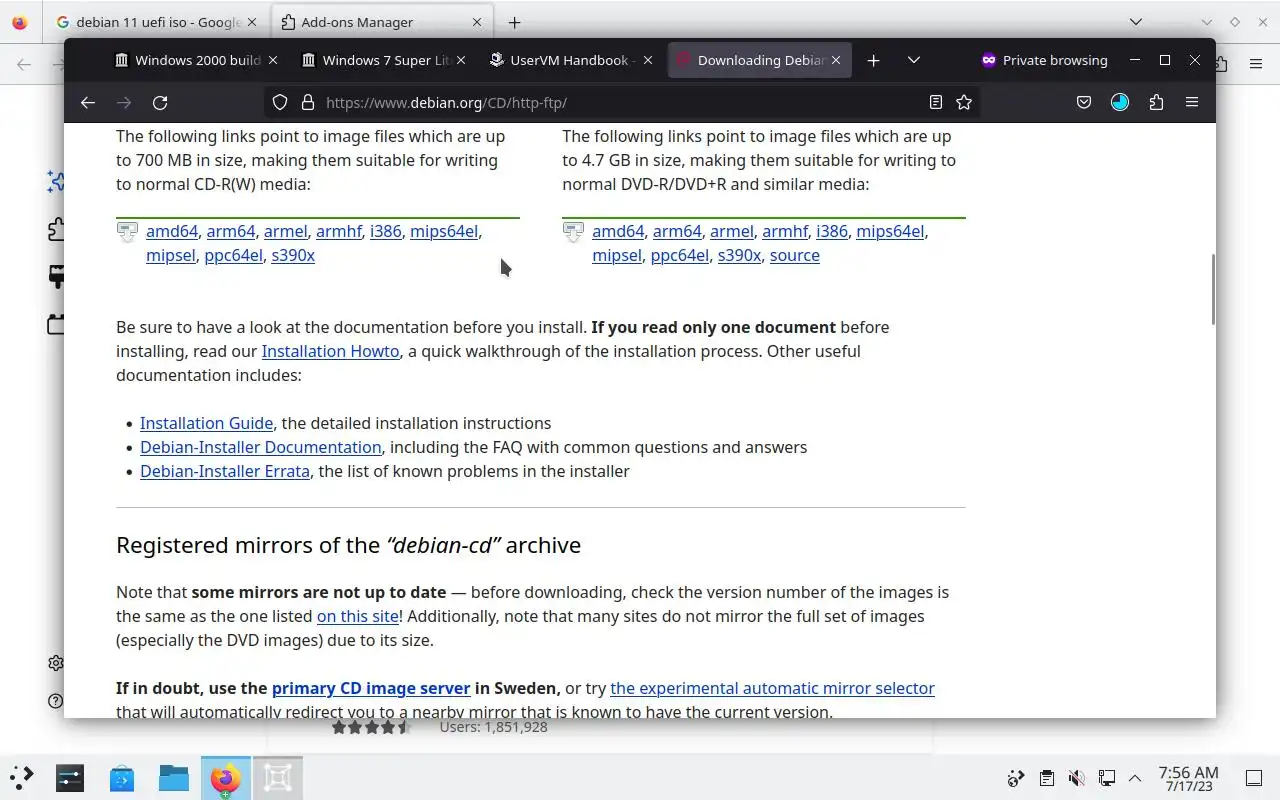The image size is (1280, 800).
Task: Open the clipboard tray icon
Action: tap(1046, 778)
